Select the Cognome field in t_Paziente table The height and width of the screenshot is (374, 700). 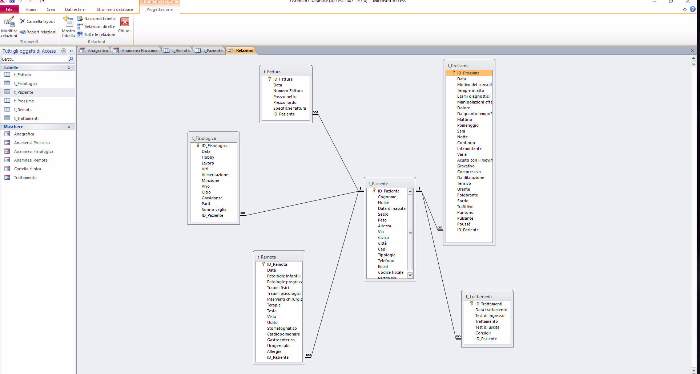(x=388, y=197)
